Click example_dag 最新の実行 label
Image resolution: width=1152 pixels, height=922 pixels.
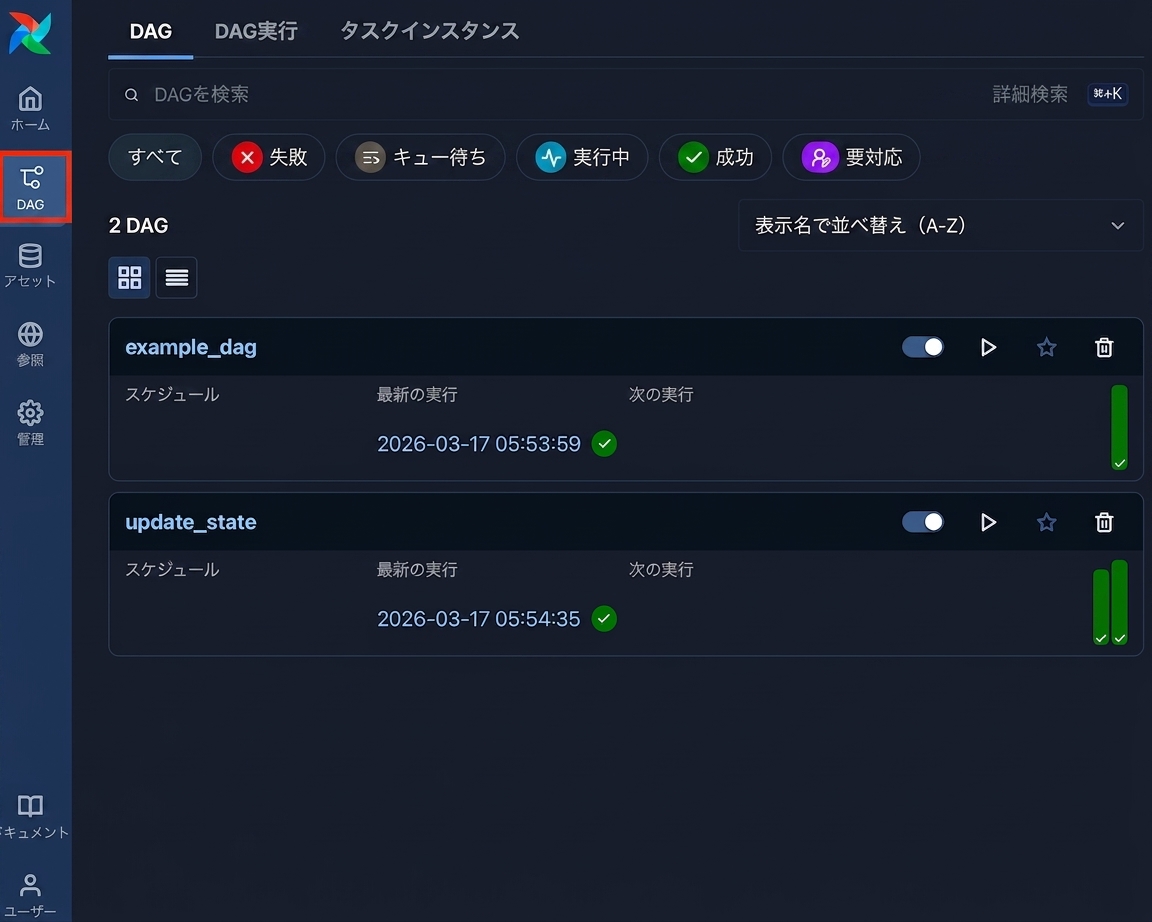[417, 395]
